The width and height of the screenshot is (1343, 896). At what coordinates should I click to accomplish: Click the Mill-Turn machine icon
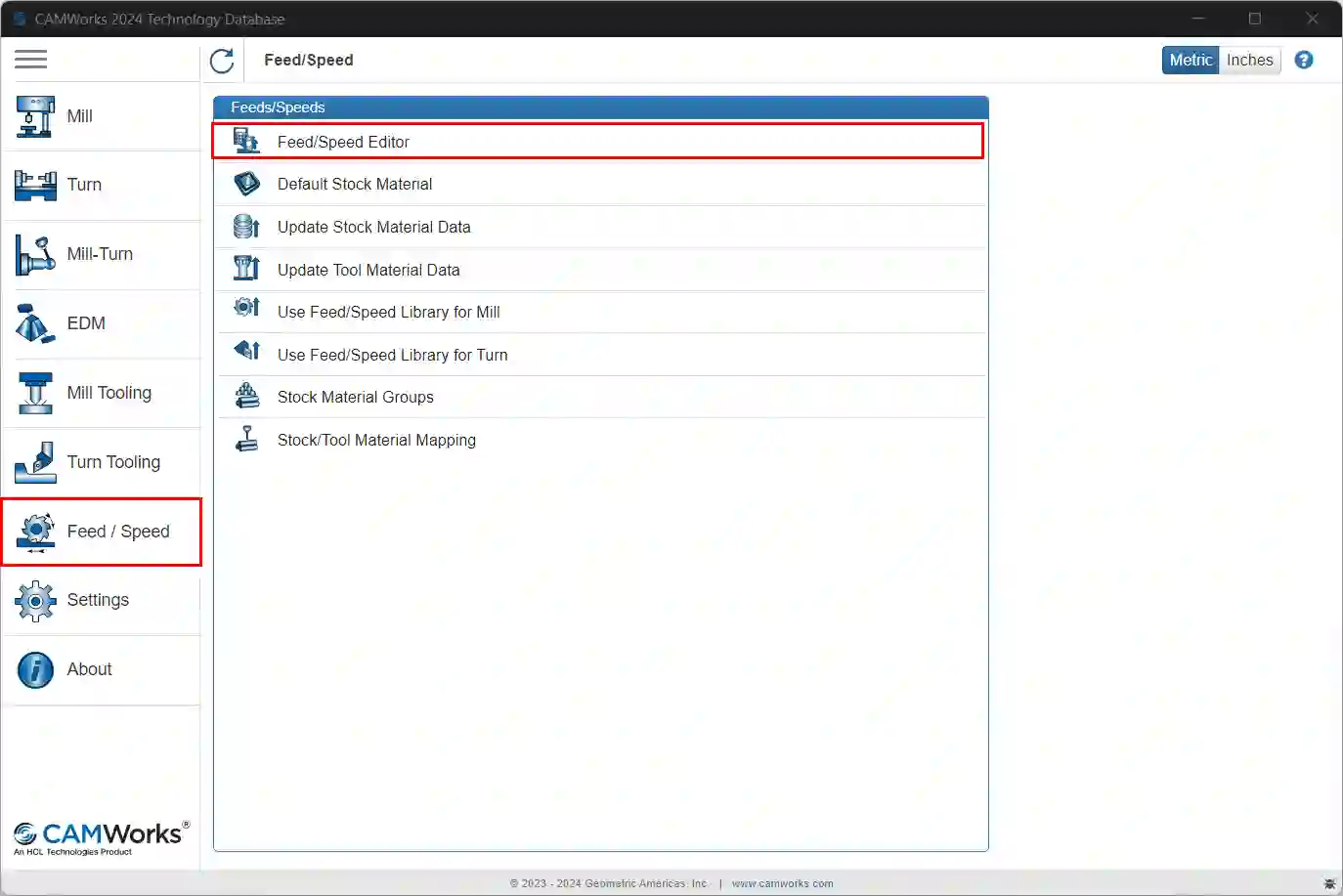click(x=36, y=255)
